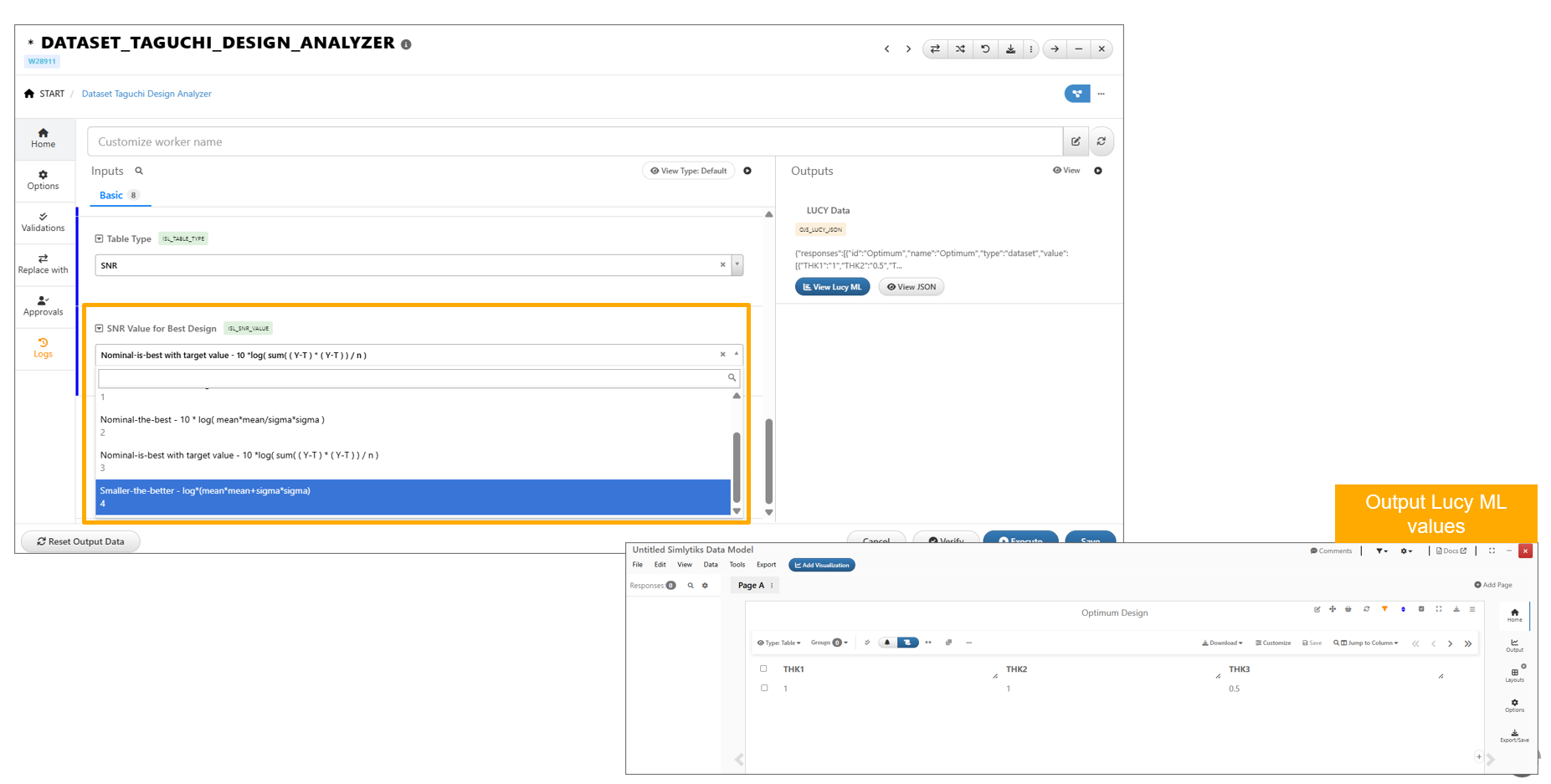Open Validations in the left sidebar

(x=43, y=222)
